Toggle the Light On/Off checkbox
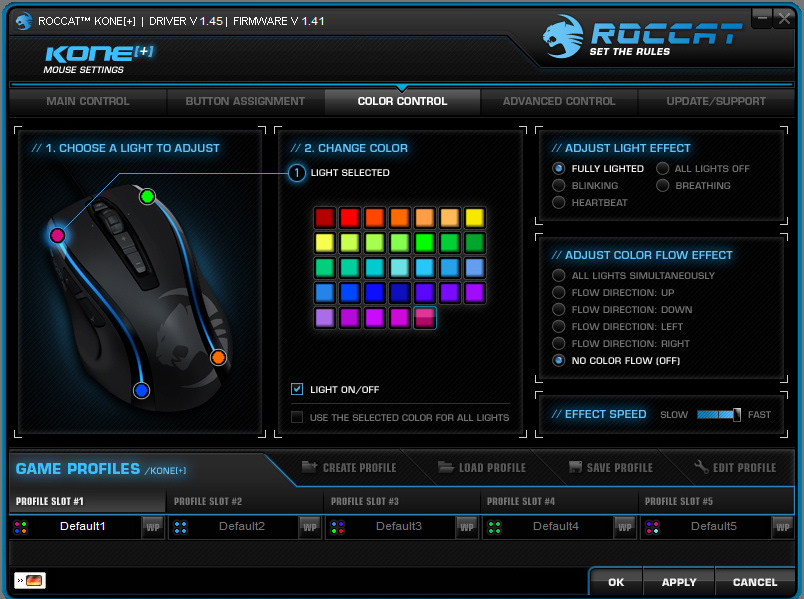The width and height of the screenshot is (804, 599). [x=297, y=389]
